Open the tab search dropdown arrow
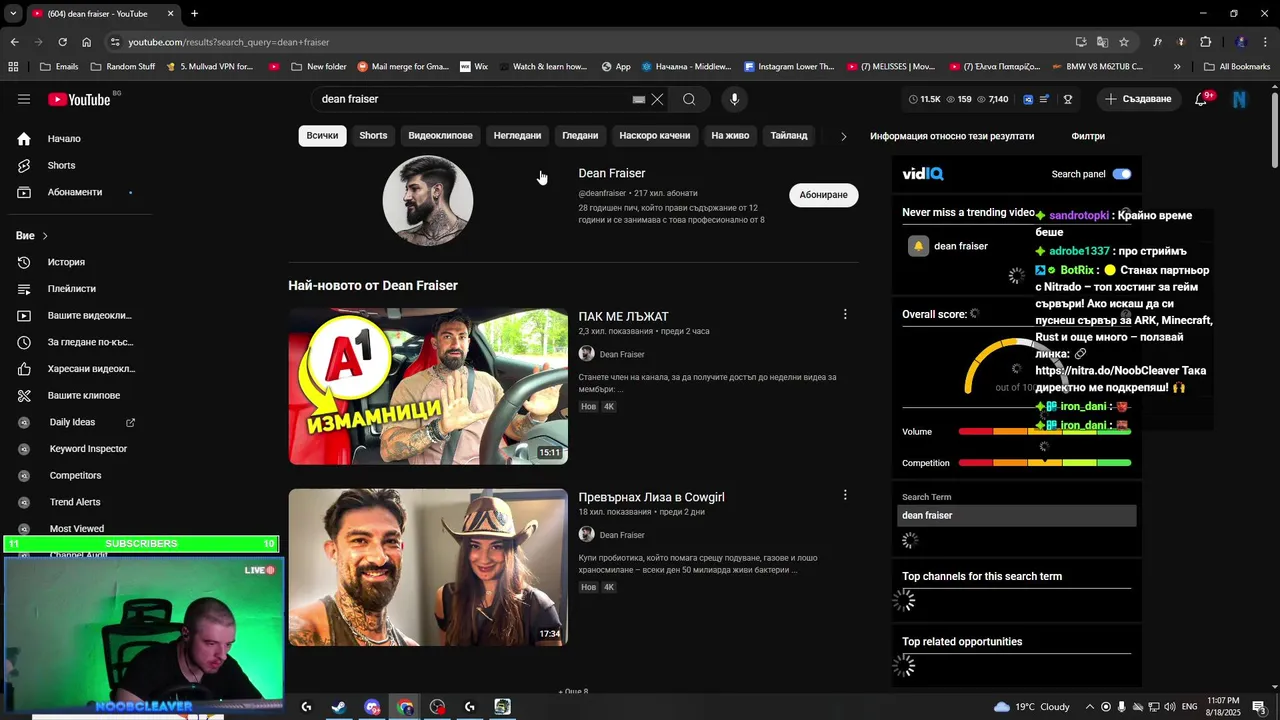 click(13, 13)
